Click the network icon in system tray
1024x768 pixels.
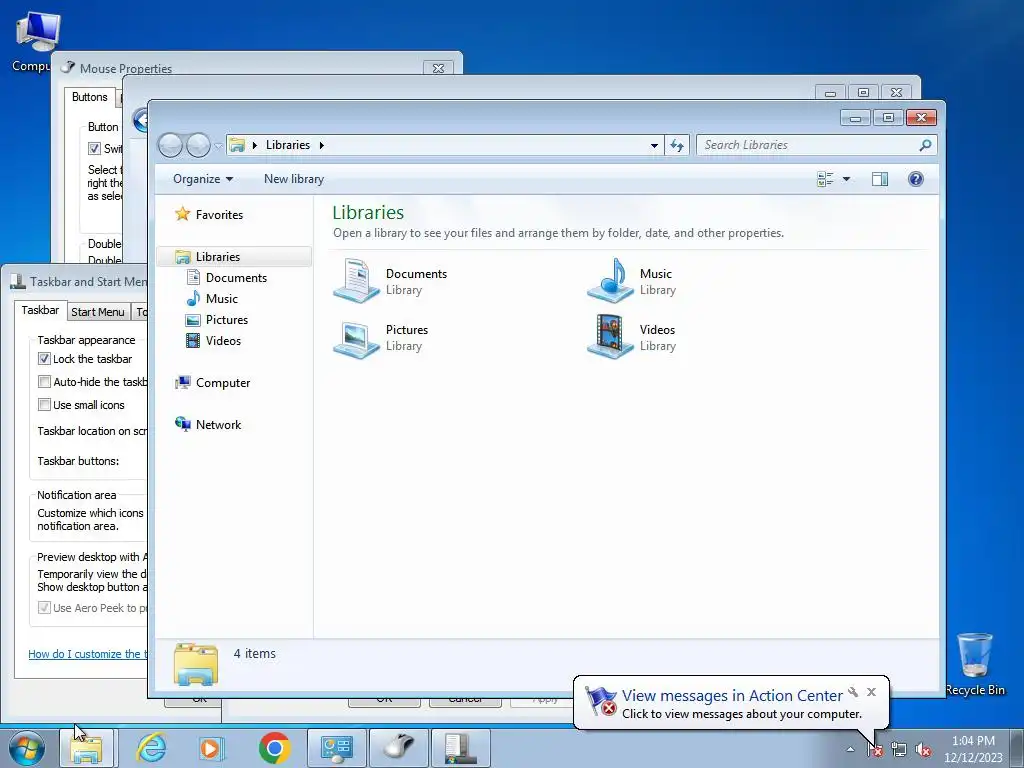899,750
